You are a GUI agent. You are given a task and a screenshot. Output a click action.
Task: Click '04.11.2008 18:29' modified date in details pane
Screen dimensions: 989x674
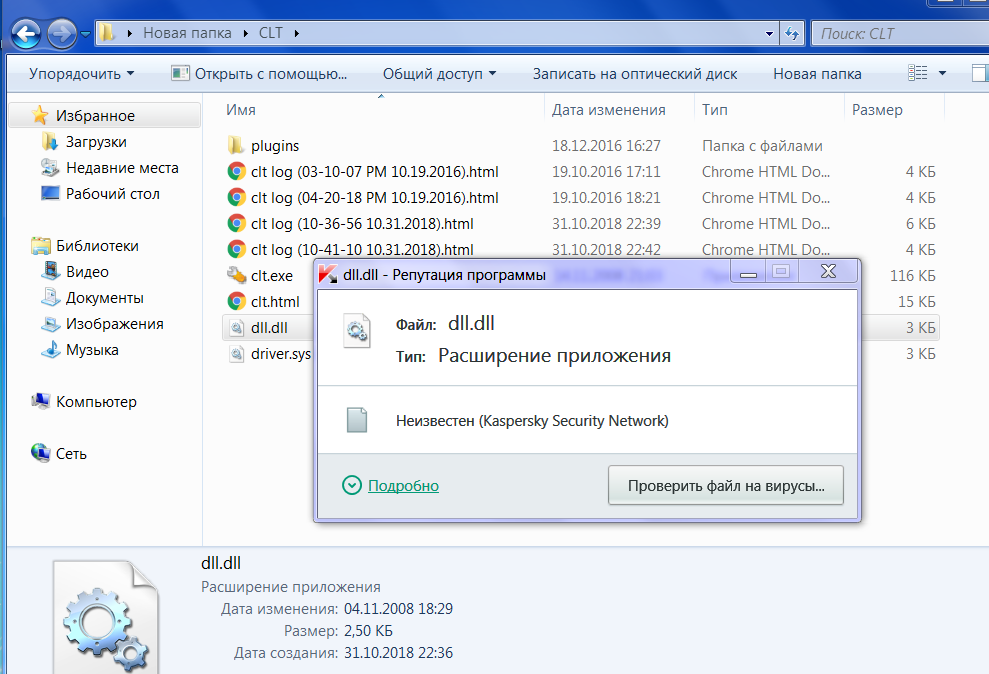(x=398, y=608)
